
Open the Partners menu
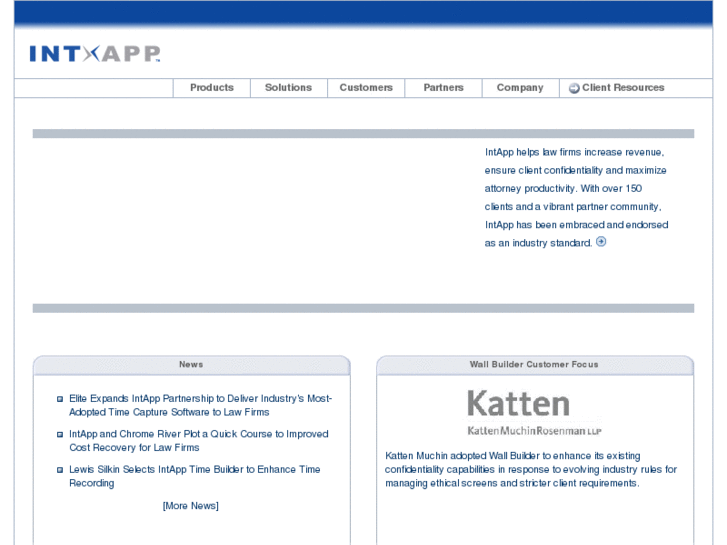[x=443, y=88]
